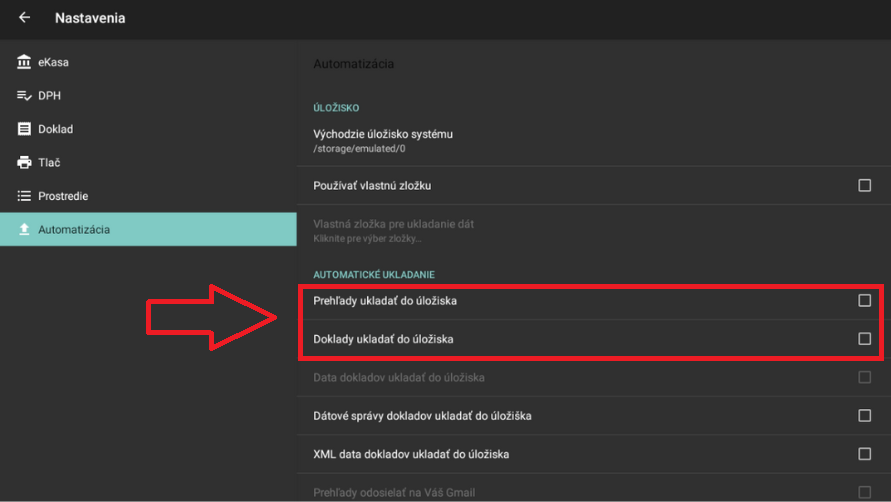Toggle 'Prehľady ukladať do úložiska' checkbox
Screen dimensions: 891x502
[x=864, y=300]
